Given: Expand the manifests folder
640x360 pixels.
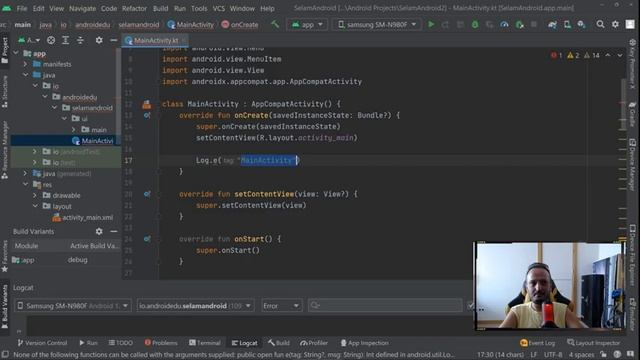Looking at the screenshot, I should click(25, 64).
